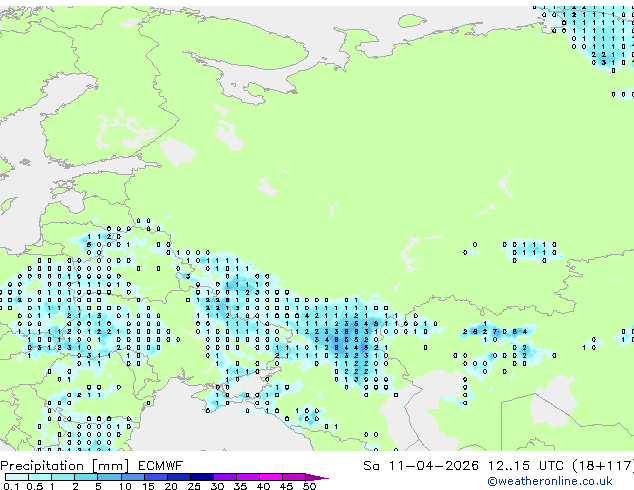Click the forecast offset '(18+117)'
The image size is (634, 490).
pos(603,466)
